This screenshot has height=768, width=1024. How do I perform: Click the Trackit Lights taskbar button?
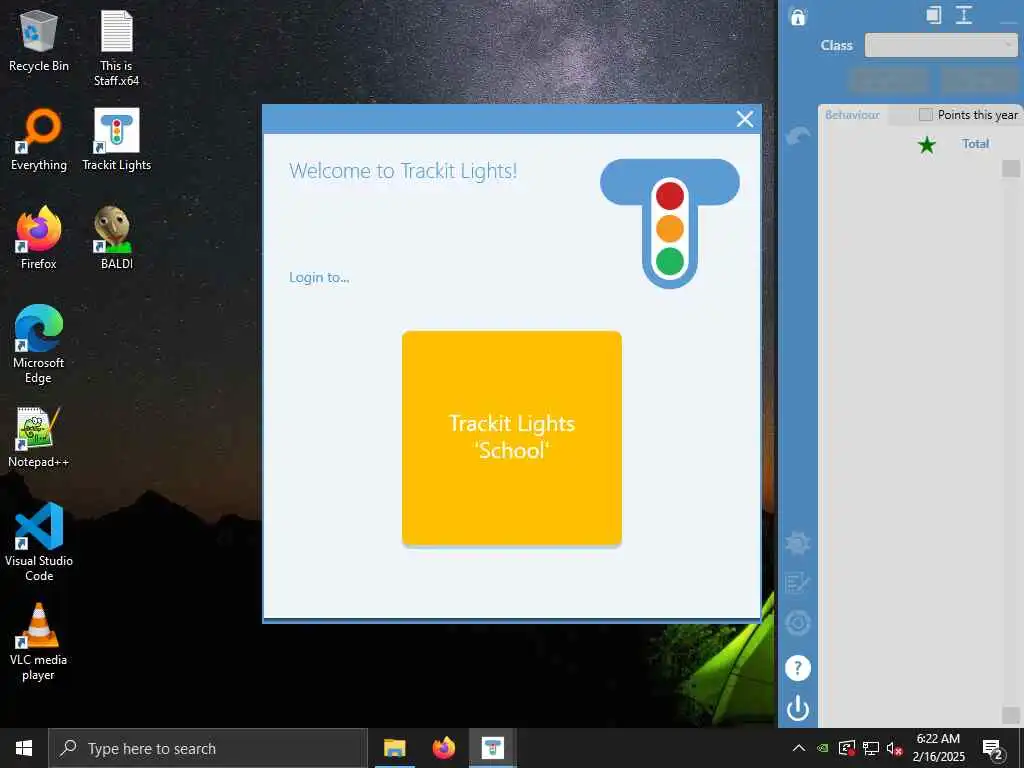[492, 748]
